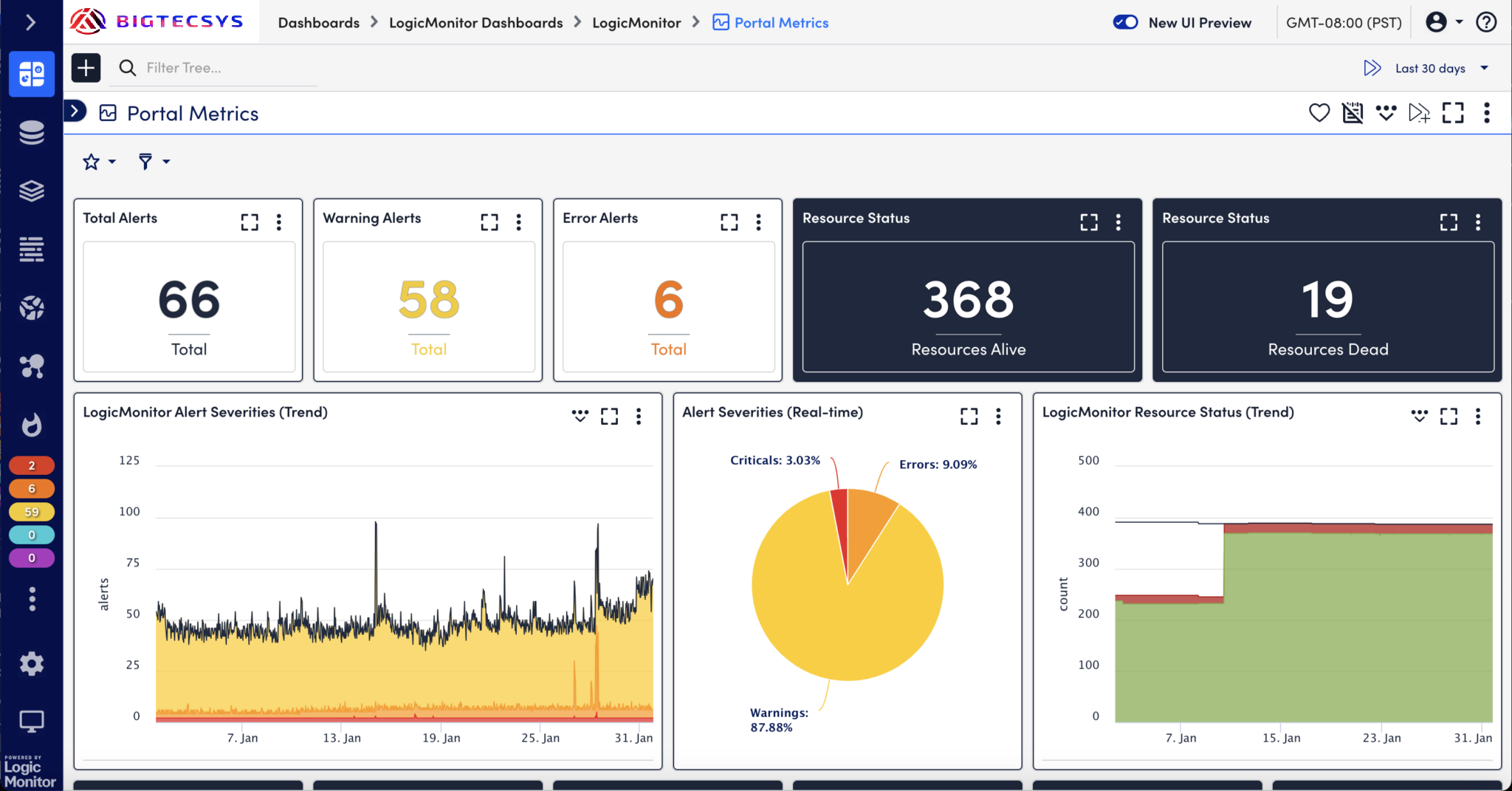The height and width of the screenshot is (791, 1512).
Task: Open the Resources stack icon in sidebar
Action: coord(32,133)
